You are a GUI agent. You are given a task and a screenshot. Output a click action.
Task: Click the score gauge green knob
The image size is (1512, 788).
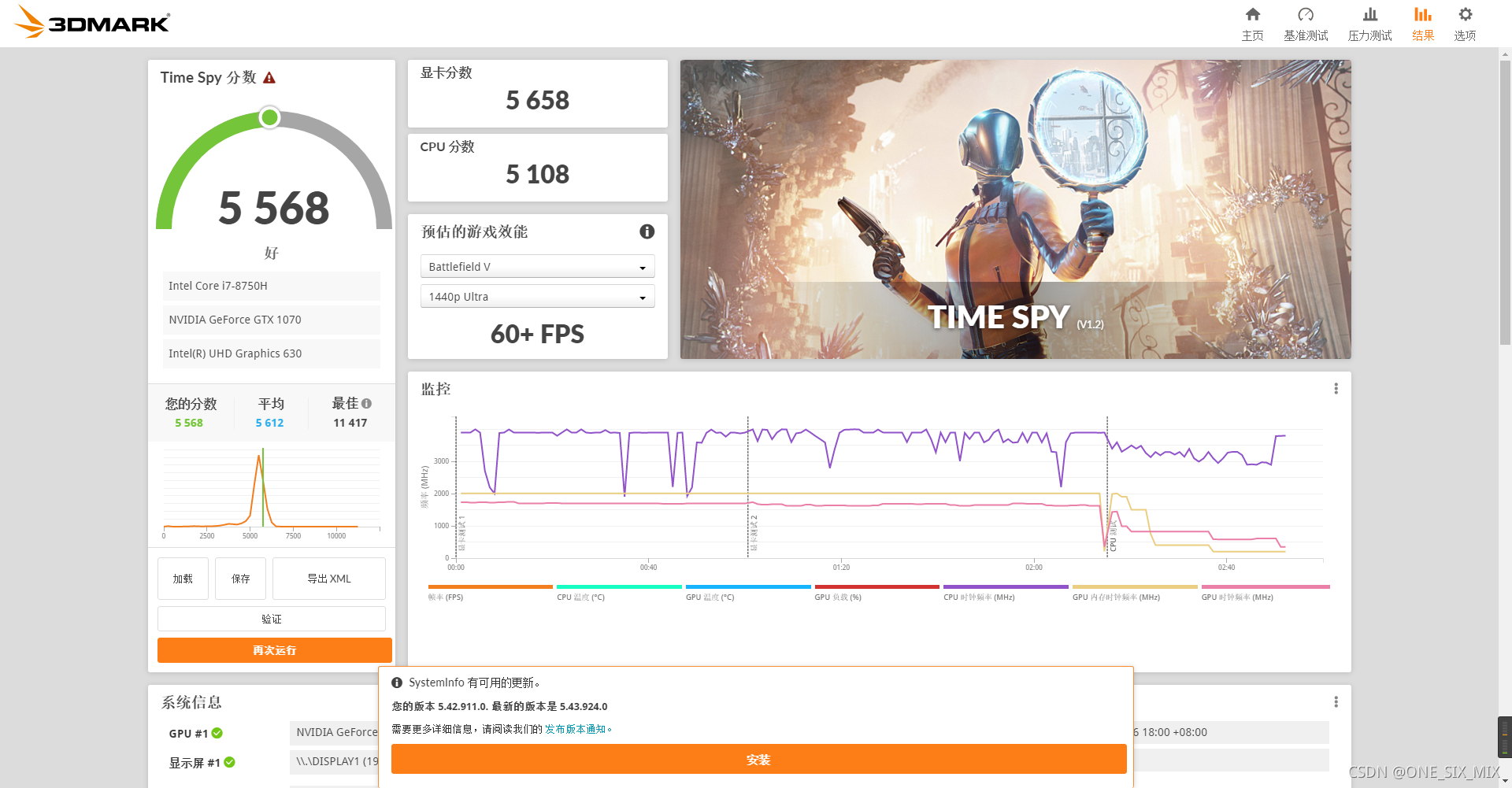pos(269,117)
